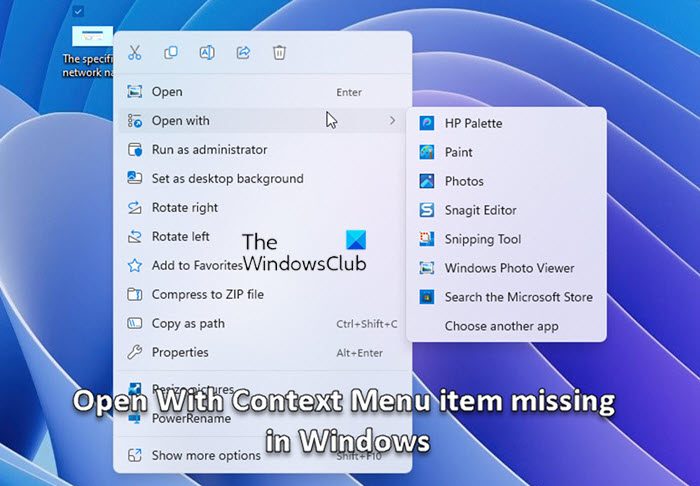Click the Rotate left icon
The image size is (700, 486).
click(x=135, y=237)
